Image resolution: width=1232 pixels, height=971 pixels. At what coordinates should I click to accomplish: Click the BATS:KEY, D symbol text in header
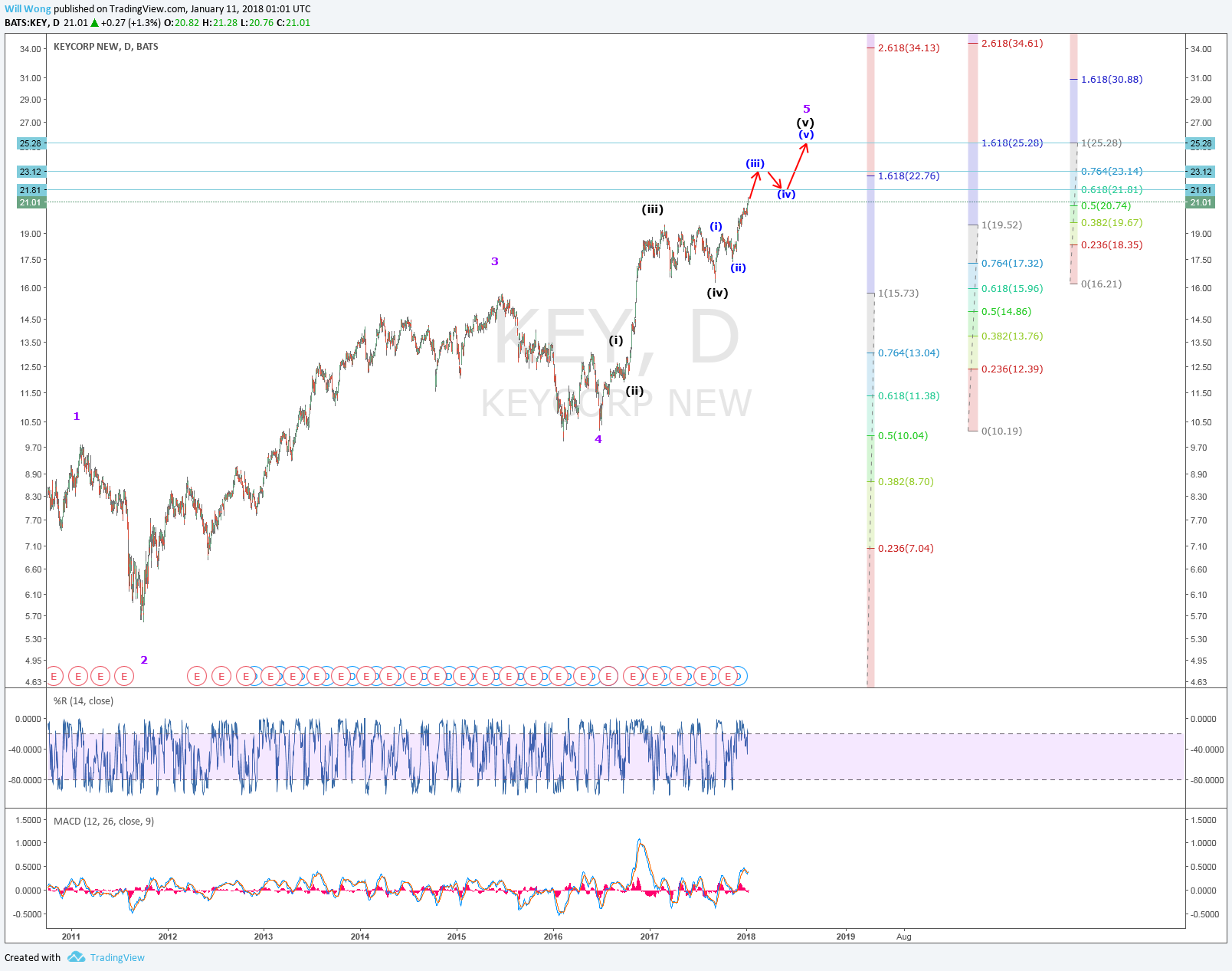[32, 23]
